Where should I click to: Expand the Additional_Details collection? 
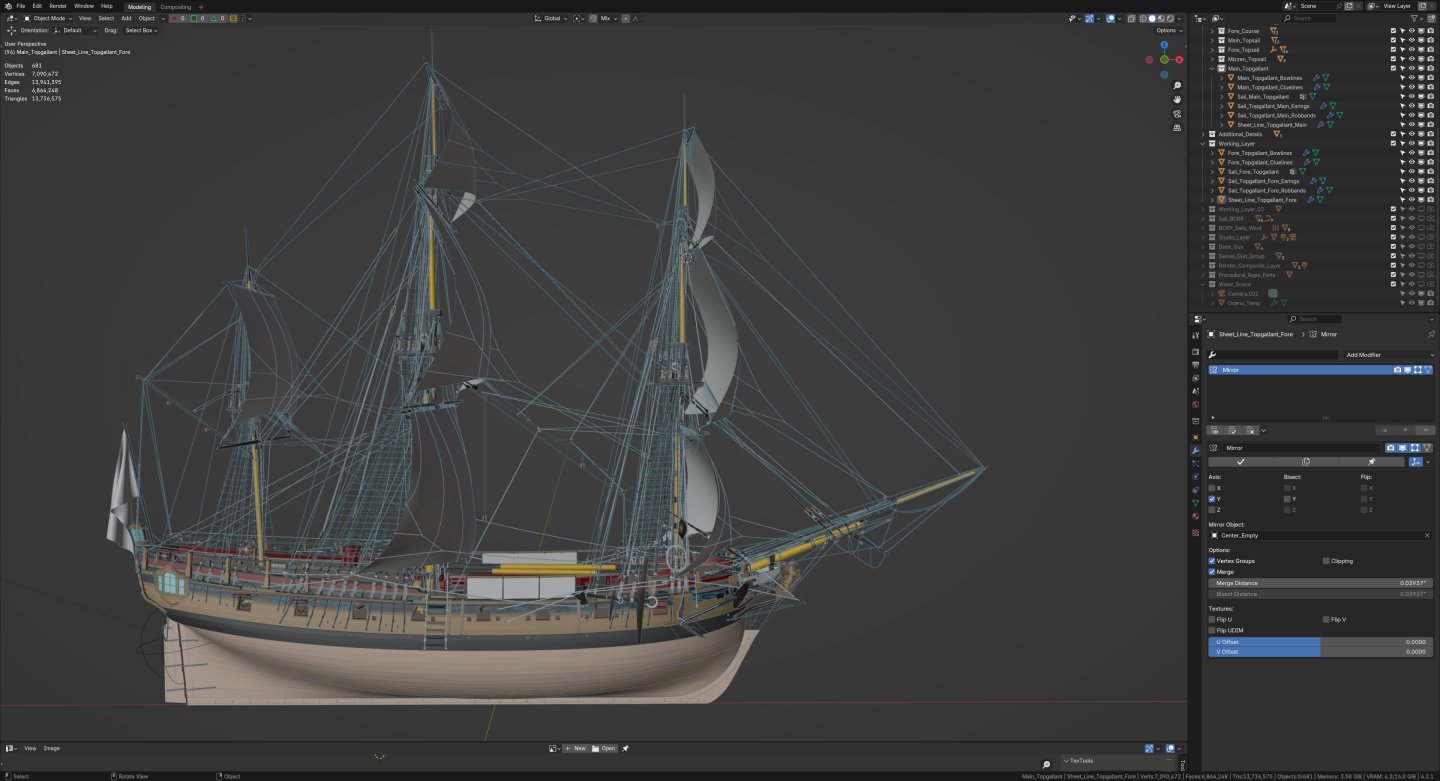[1204, 134]
